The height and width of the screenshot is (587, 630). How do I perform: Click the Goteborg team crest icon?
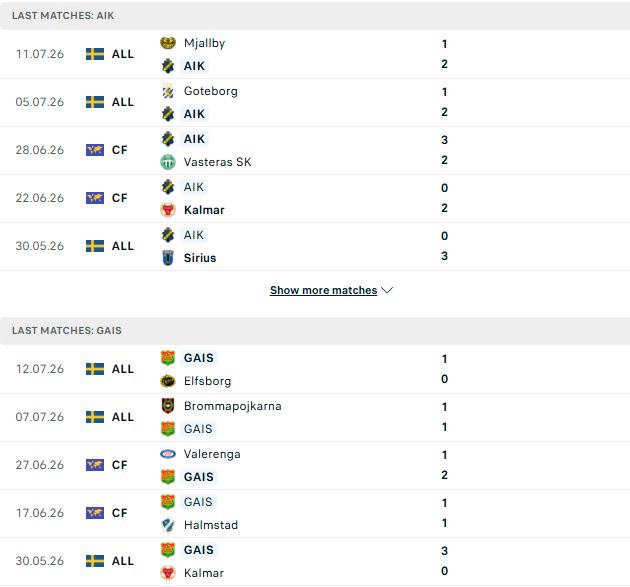click(x=168, y=92)
